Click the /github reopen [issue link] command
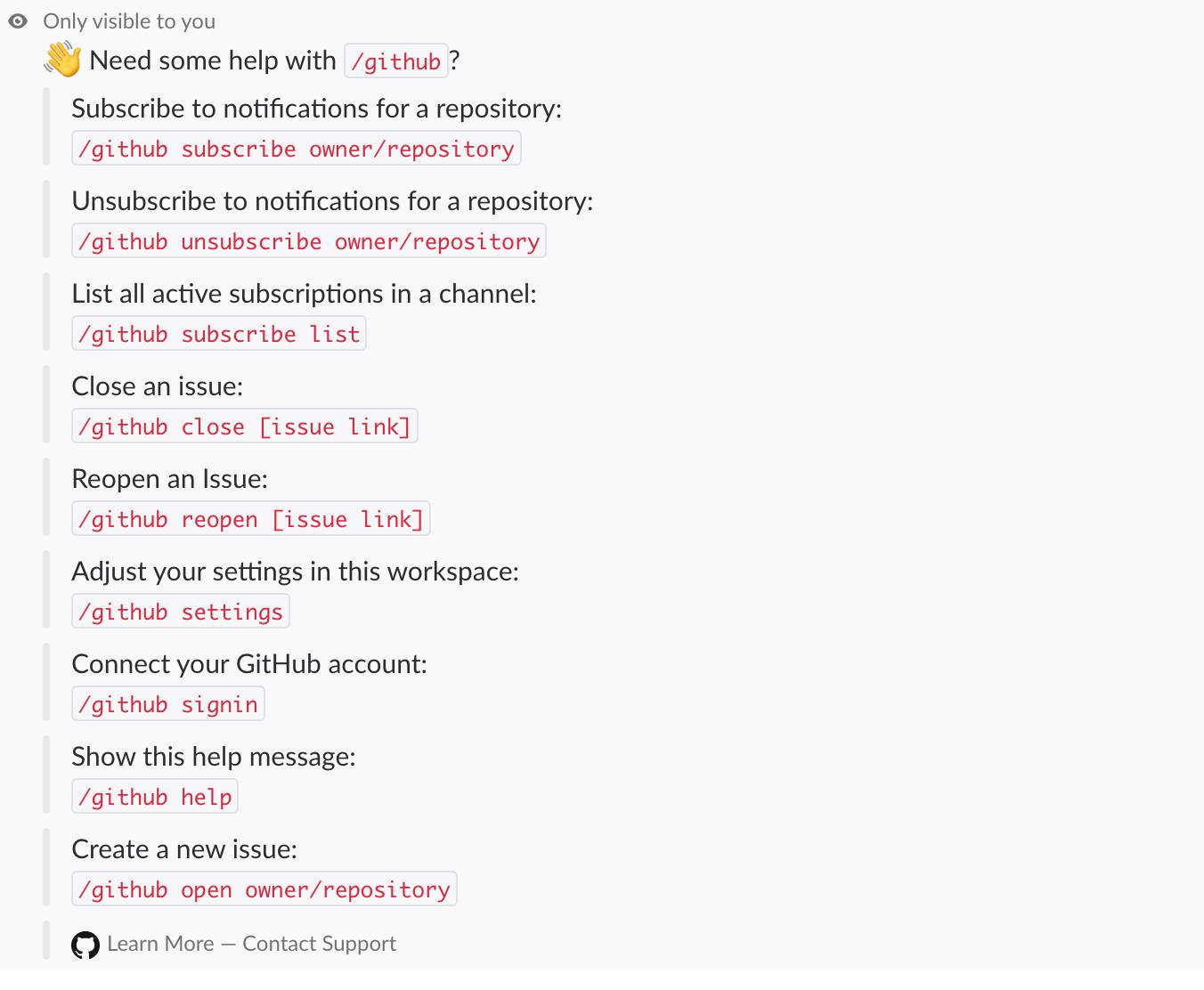The height and width of the screenshot is (990, 1204). pyautogui.click(x=250, y=519)
